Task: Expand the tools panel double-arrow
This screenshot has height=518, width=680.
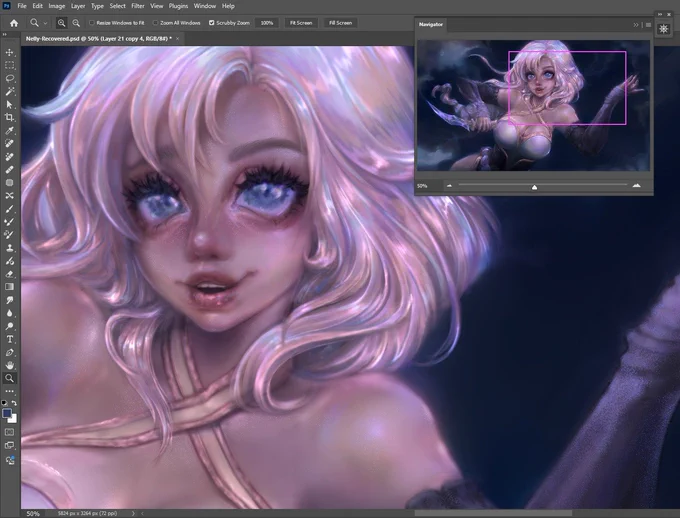Action: click(5, 34)
